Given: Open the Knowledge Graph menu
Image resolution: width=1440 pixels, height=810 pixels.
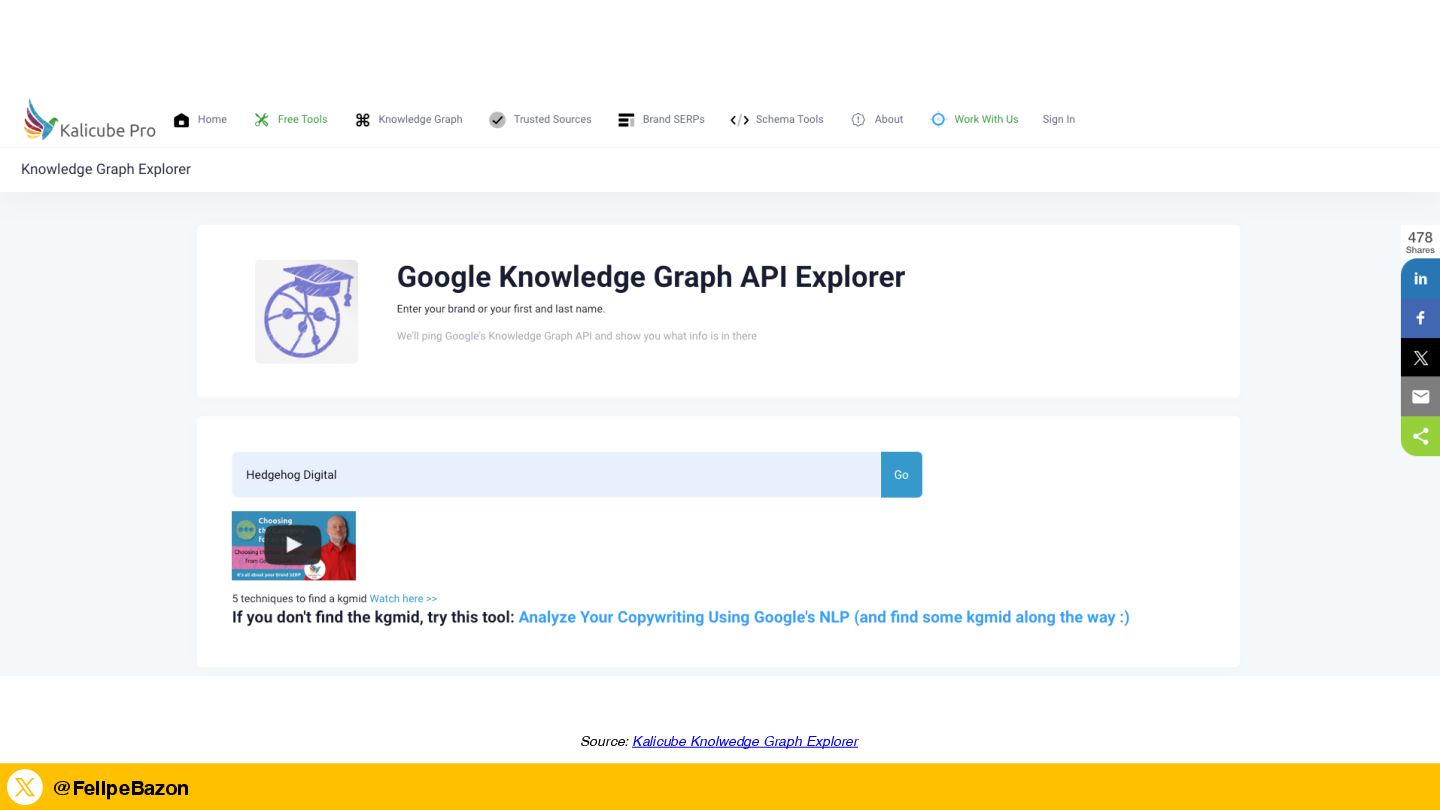Looking at the screenshot, I should [420, 120].
